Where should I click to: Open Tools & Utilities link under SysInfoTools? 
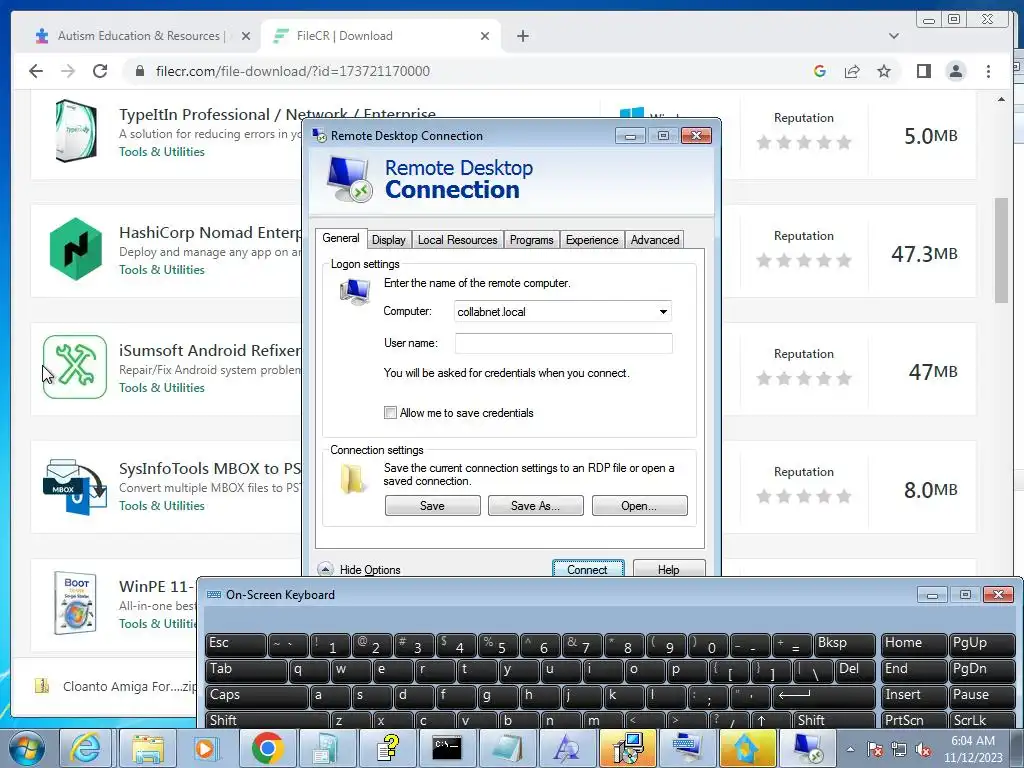pyautogui.click(x=161, y=506)
